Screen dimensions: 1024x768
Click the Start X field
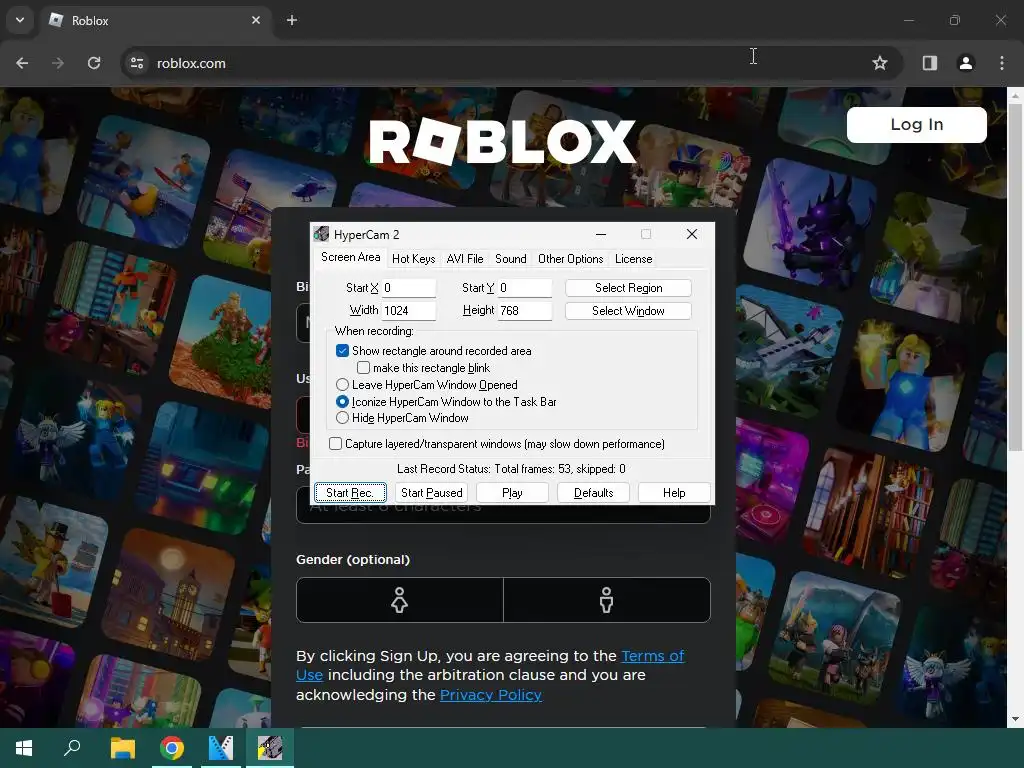408,288
